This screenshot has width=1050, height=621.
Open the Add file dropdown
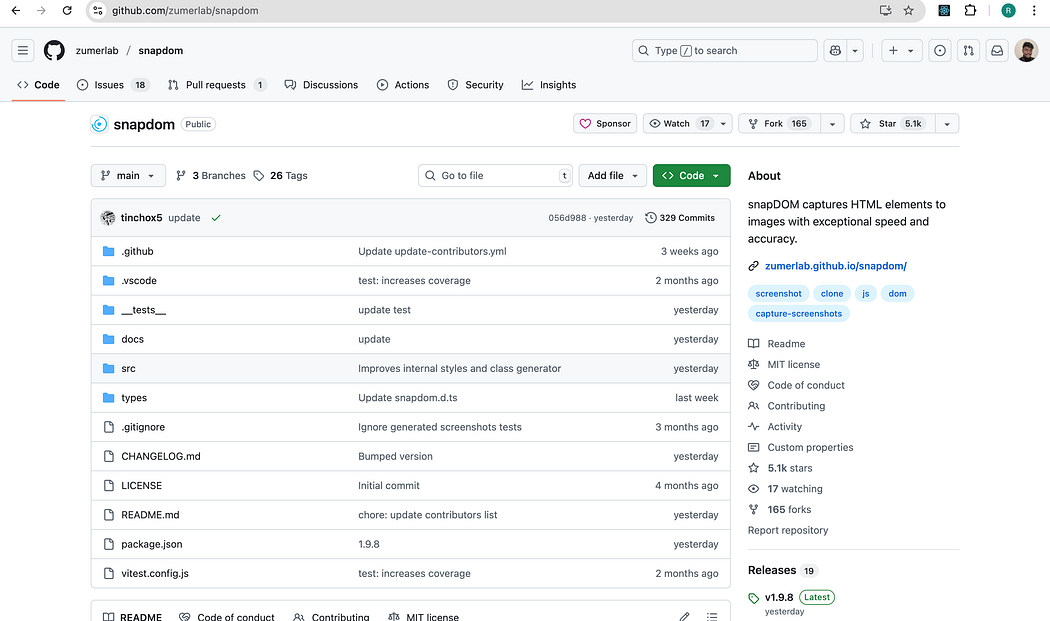(x=613, y=176)
